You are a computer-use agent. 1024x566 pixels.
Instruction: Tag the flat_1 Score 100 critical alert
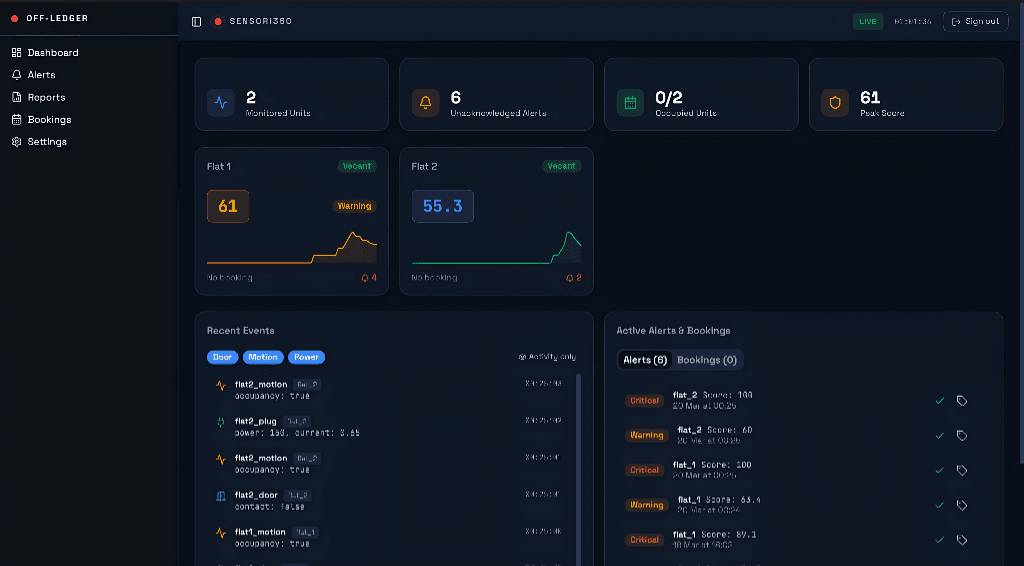pos(962,470)
